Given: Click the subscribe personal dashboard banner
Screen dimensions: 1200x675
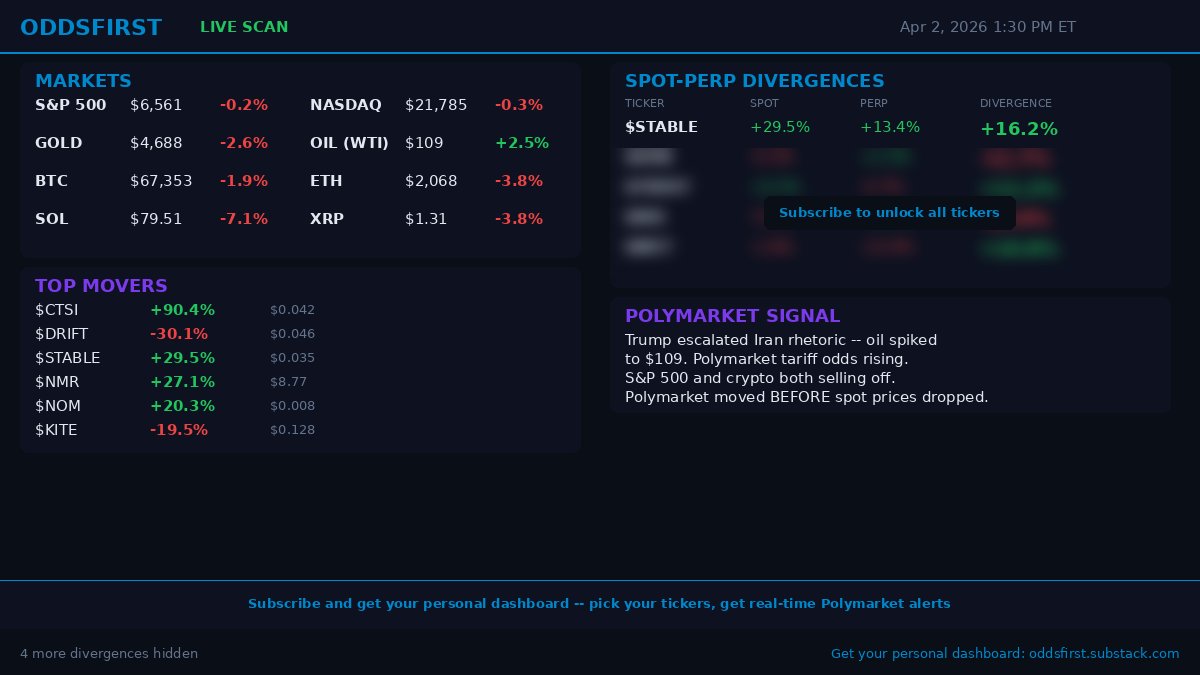Looking at the screenshot, I should coord(599,604).
